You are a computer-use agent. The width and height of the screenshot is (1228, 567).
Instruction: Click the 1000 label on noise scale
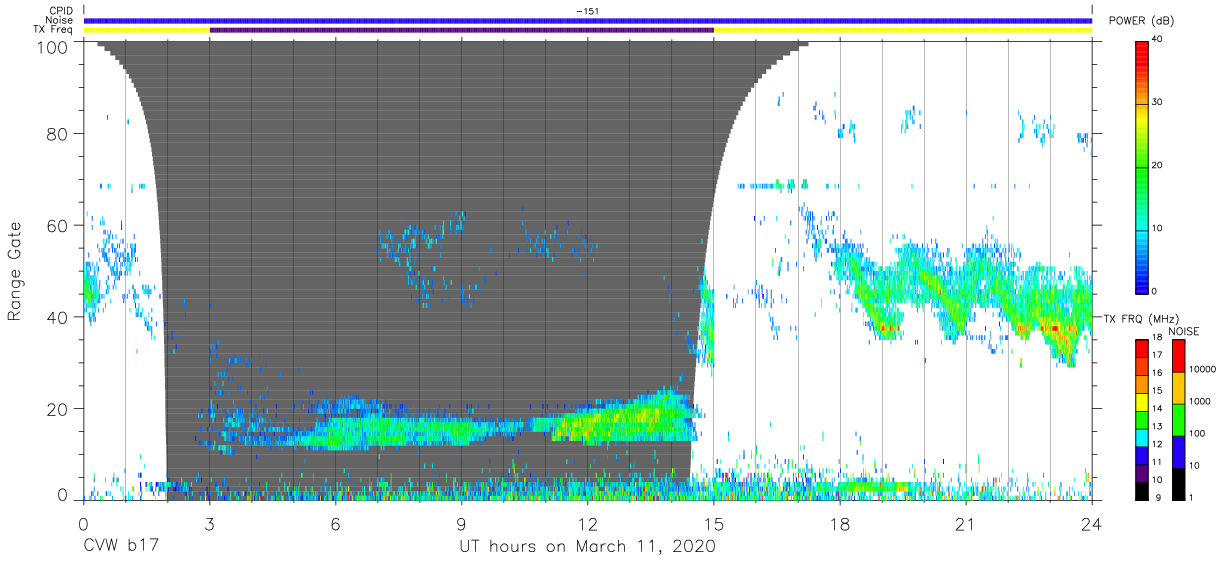click(1200, 401)
